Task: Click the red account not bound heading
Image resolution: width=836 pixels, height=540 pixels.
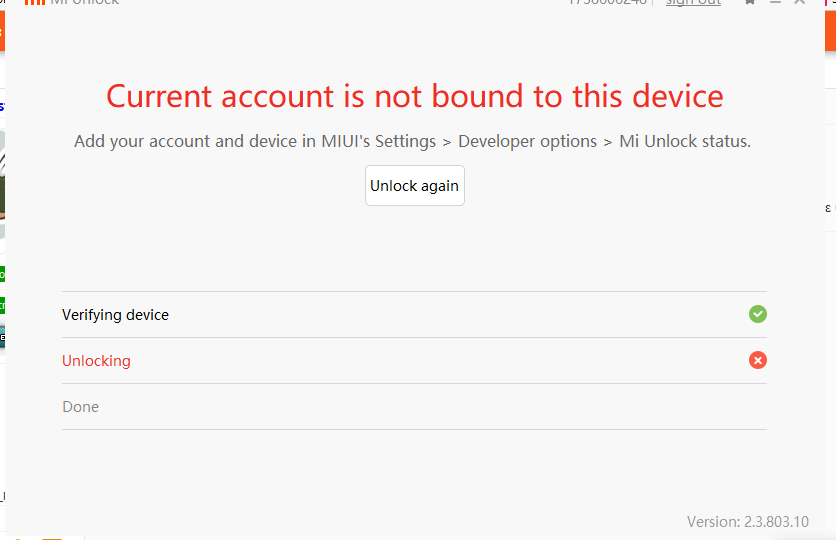Action: pyautogui.click(x=414, y=96)
